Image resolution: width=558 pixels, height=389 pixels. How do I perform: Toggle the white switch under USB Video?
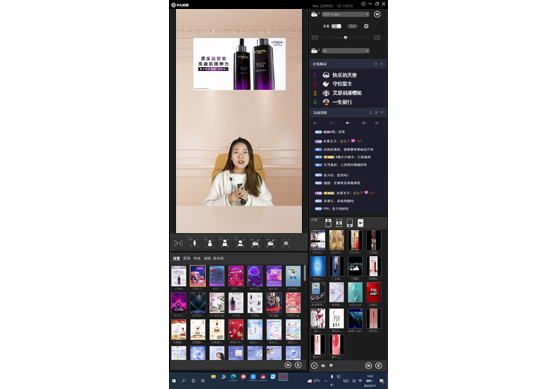[x=336, y=26]
